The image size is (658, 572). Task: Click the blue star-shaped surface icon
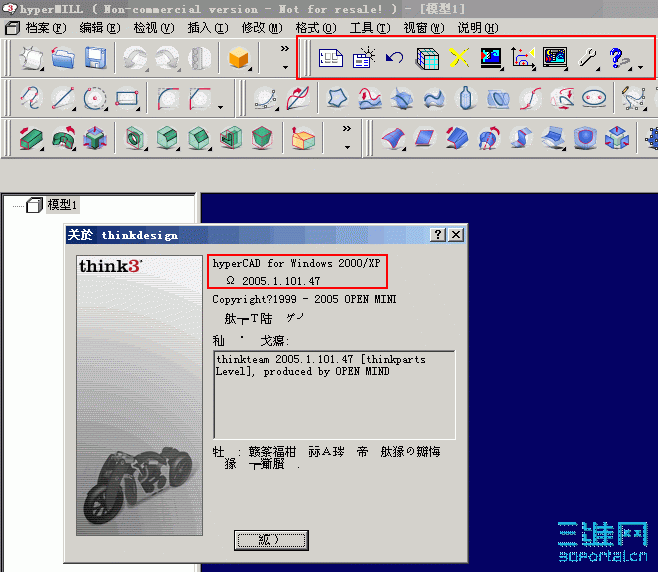point(337,98)
